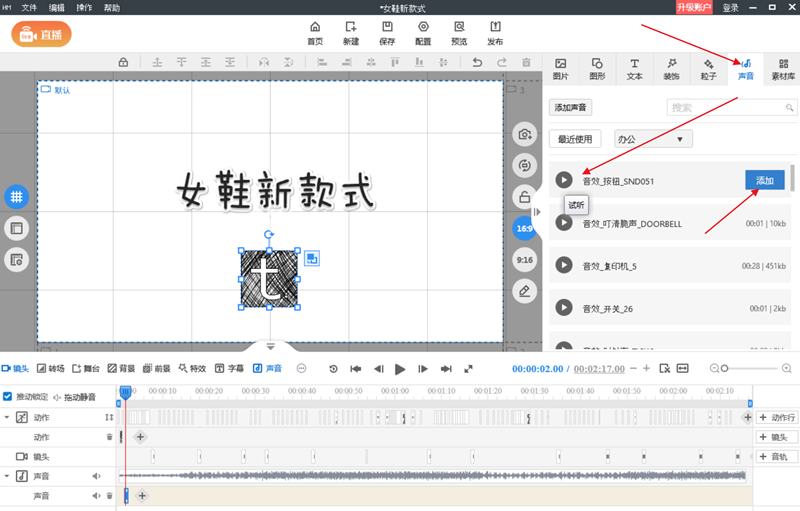Undo the last action

[x=477, y=62]
